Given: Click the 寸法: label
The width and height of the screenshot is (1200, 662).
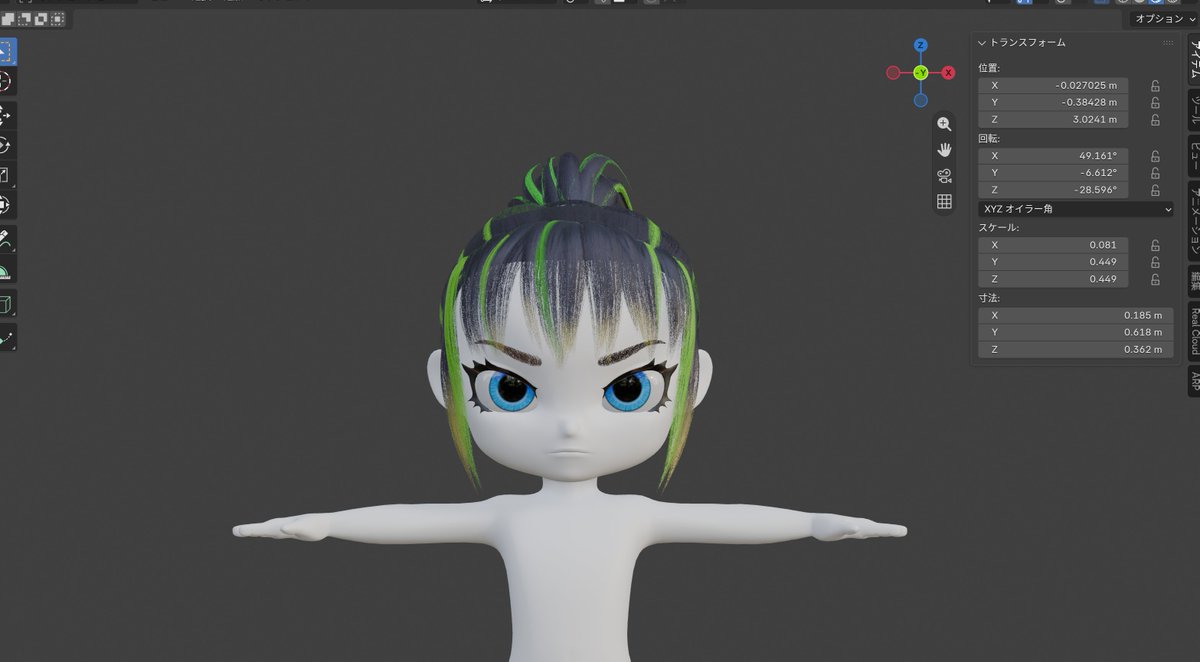Looking at the screenshot, I should (x=989, y=298).
